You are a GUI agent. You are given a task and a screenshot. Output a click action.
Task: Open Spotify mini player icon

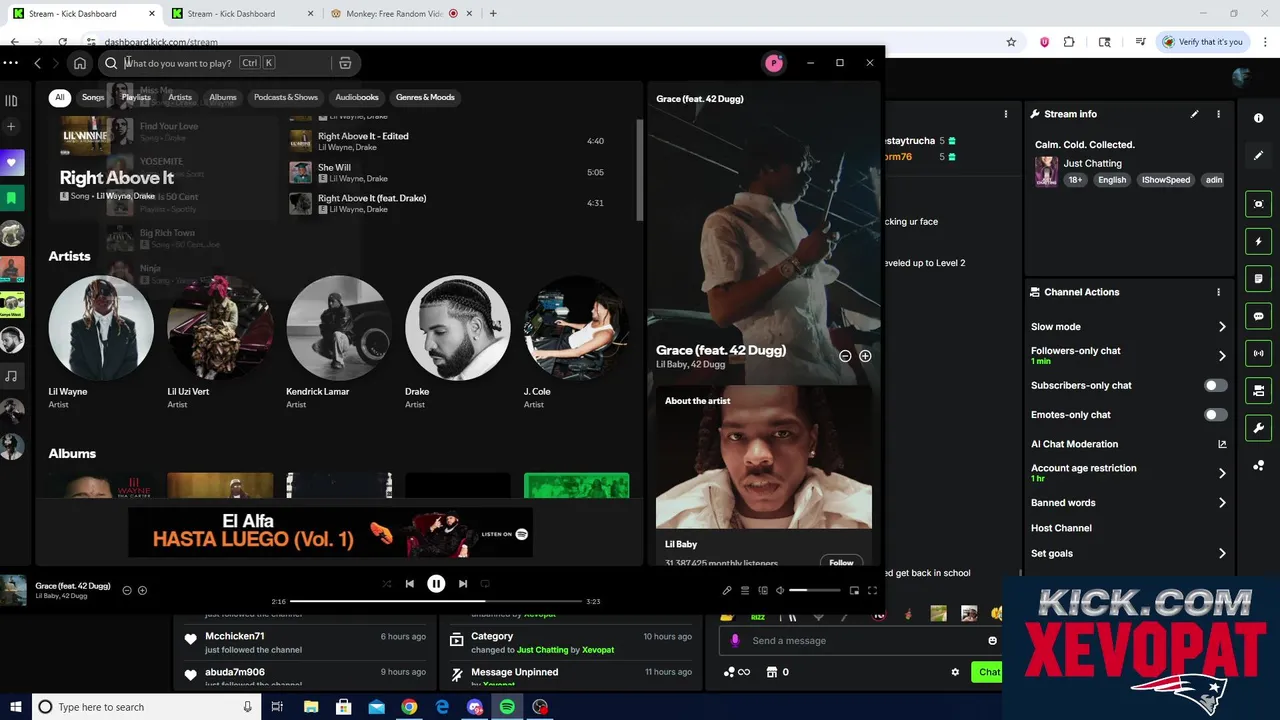click(854, 591)
